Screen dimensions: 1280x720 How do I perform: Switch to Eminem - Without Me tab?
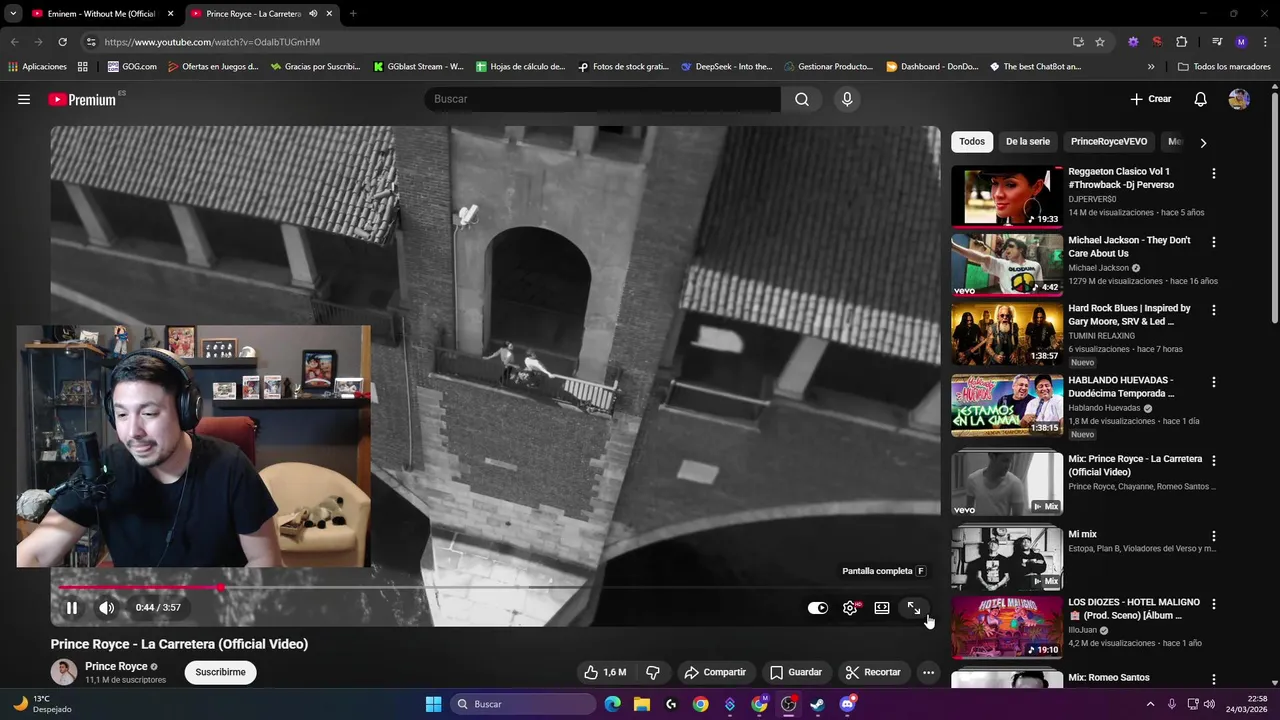tap(100, 14)
